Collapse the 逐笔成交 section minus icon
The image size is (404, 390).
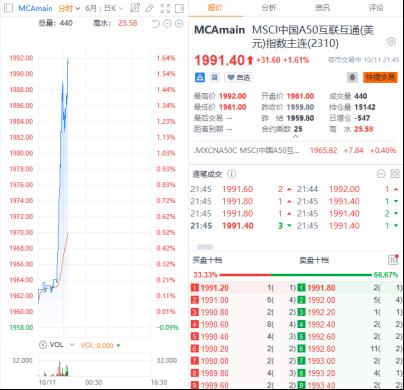tap(381, 173)
